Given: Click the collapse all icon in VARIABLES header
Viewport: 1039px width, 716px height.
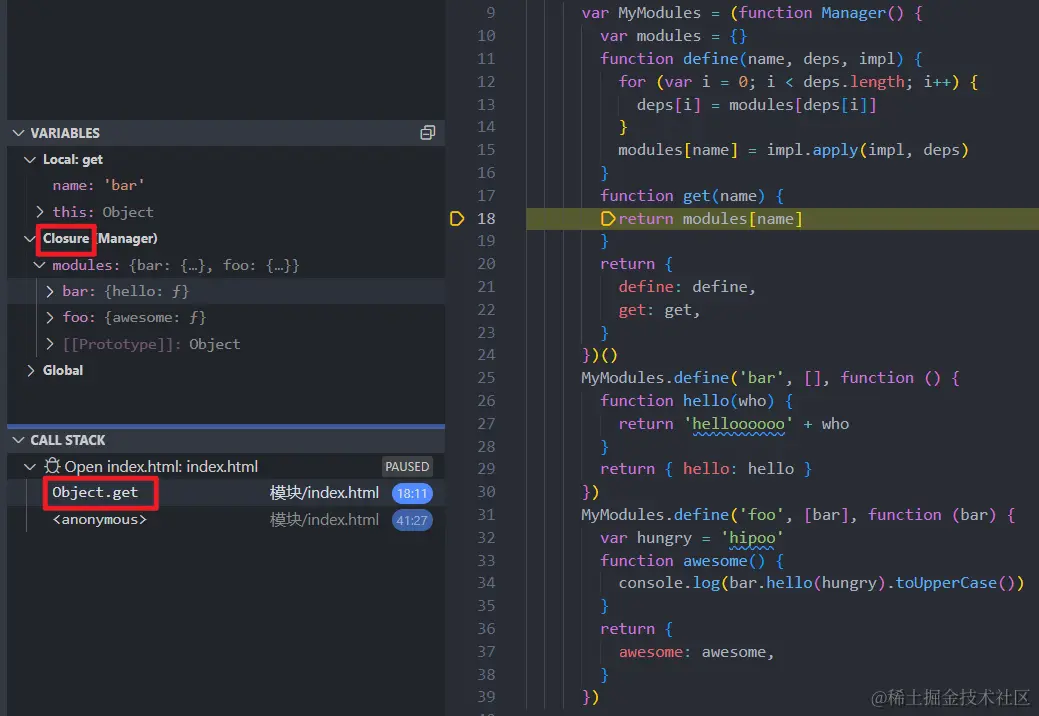Looking at the screenshot, I should pos(427,133).
